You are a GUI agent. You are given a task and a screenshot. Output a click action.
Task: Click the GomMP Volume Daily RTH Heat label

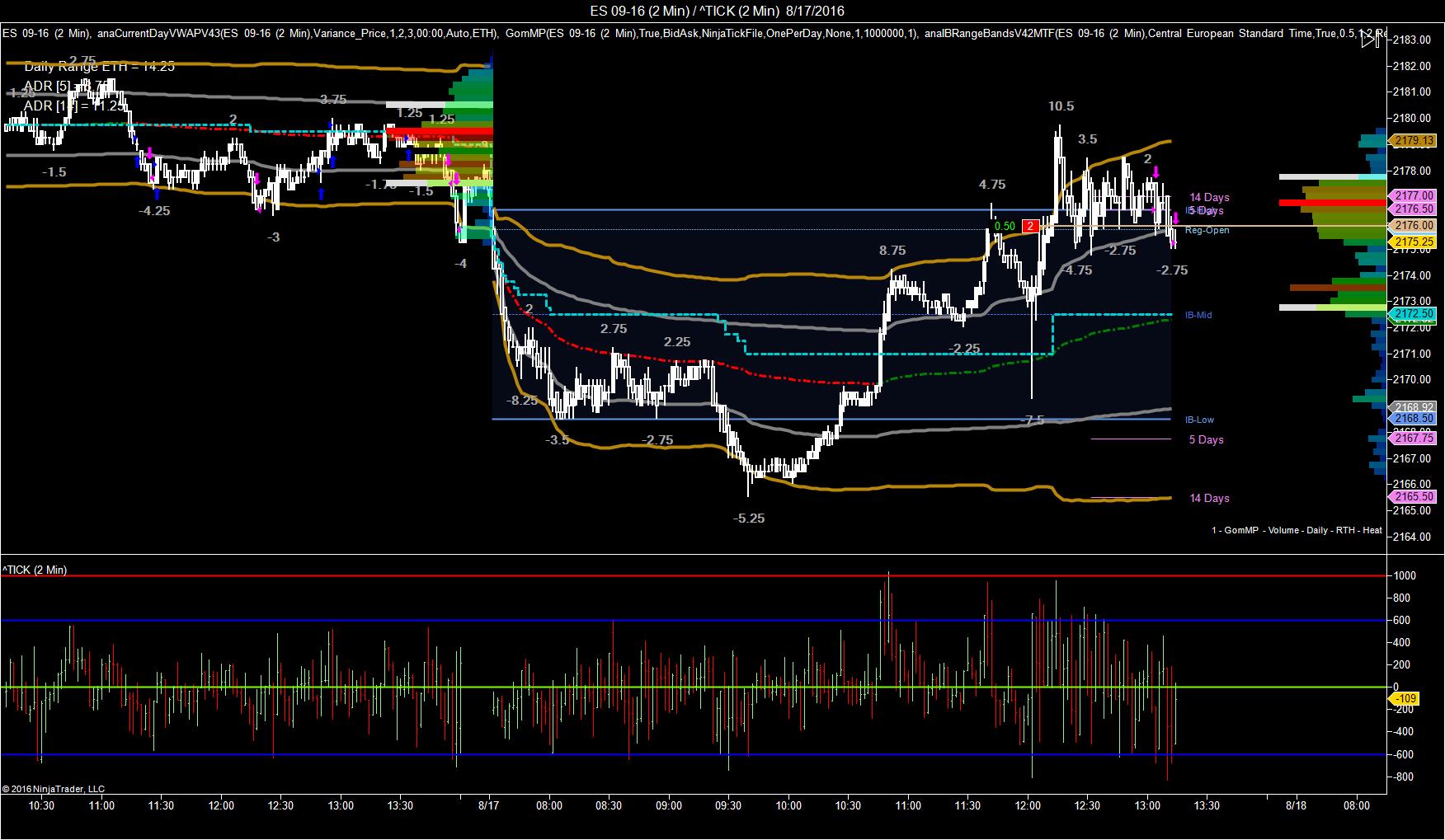[1297, 530]
